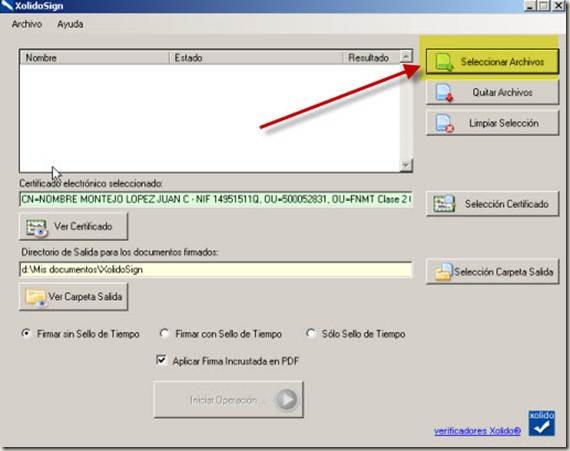Minimize the XolidoSign window
The width and height of the screenshot is (570, 451).
(x=530, y=5)
